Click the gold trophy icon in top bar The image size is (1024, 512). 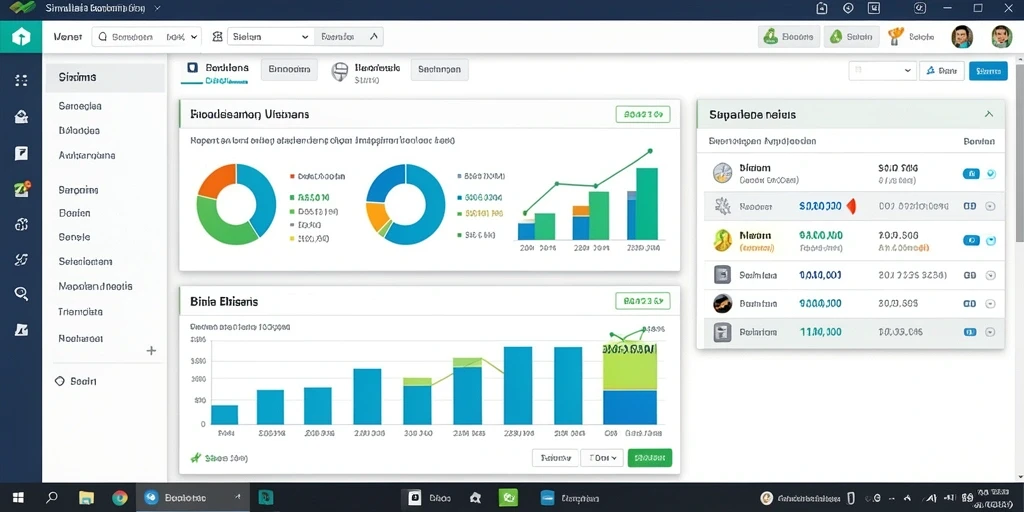tap(895, 37)
